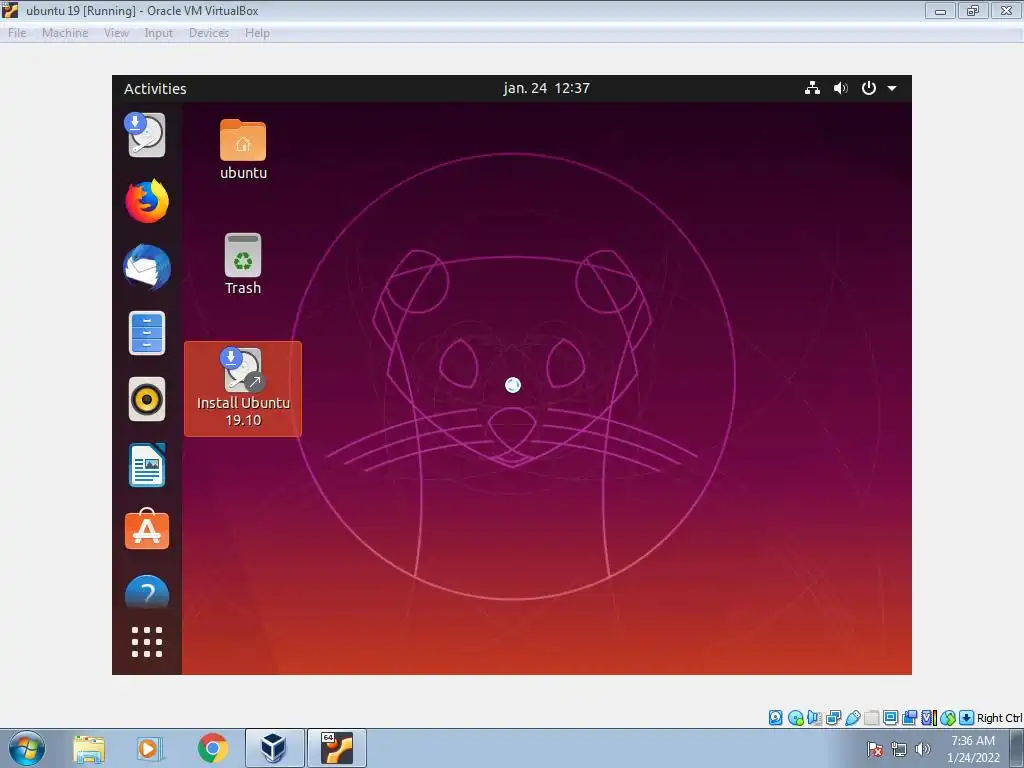
Task: Open the clock and calendar menu
Action: [x=547, y=88]
